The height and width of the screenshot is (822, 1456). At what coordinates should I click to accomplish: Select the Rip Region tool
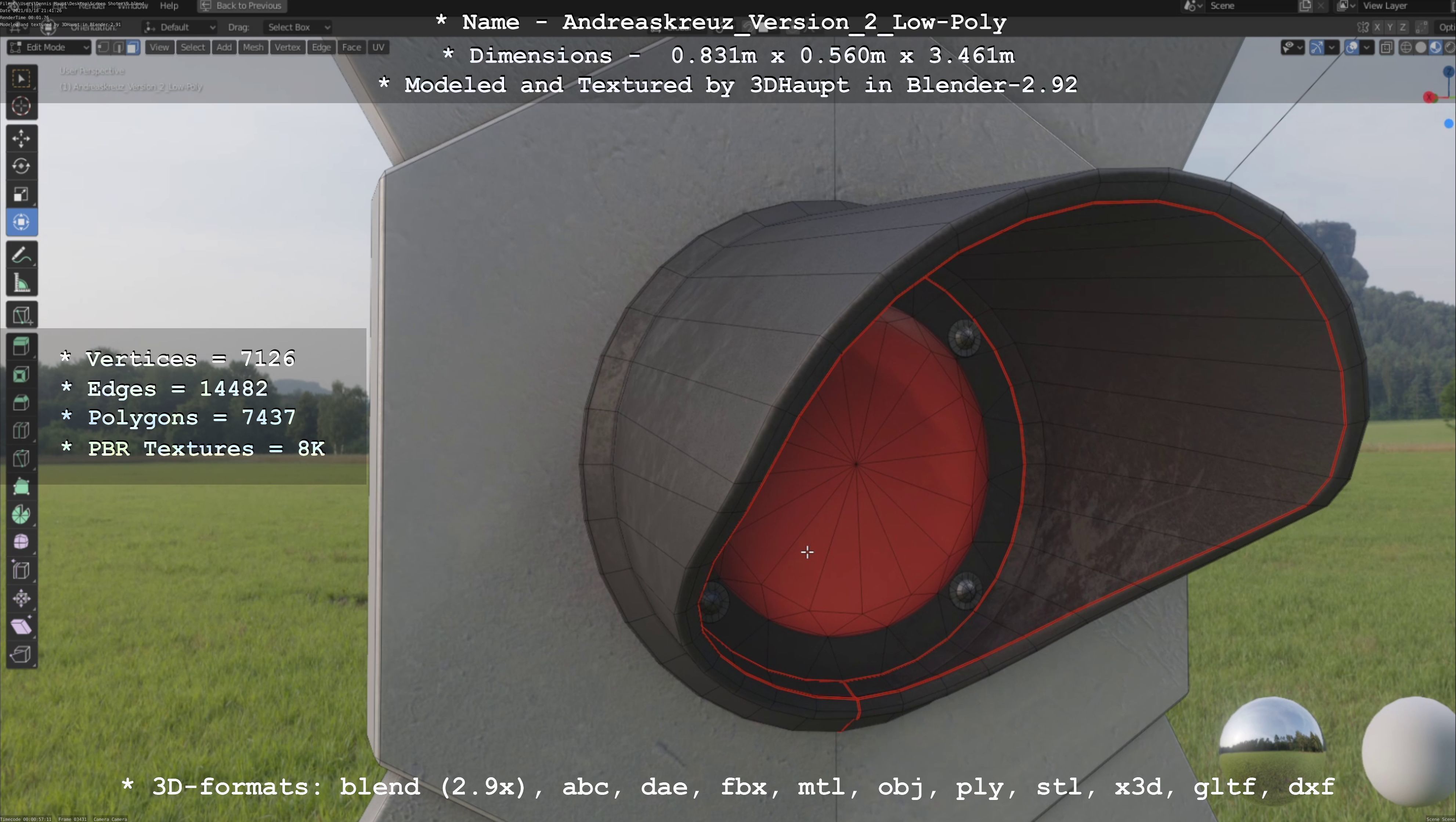coord(21,654)
